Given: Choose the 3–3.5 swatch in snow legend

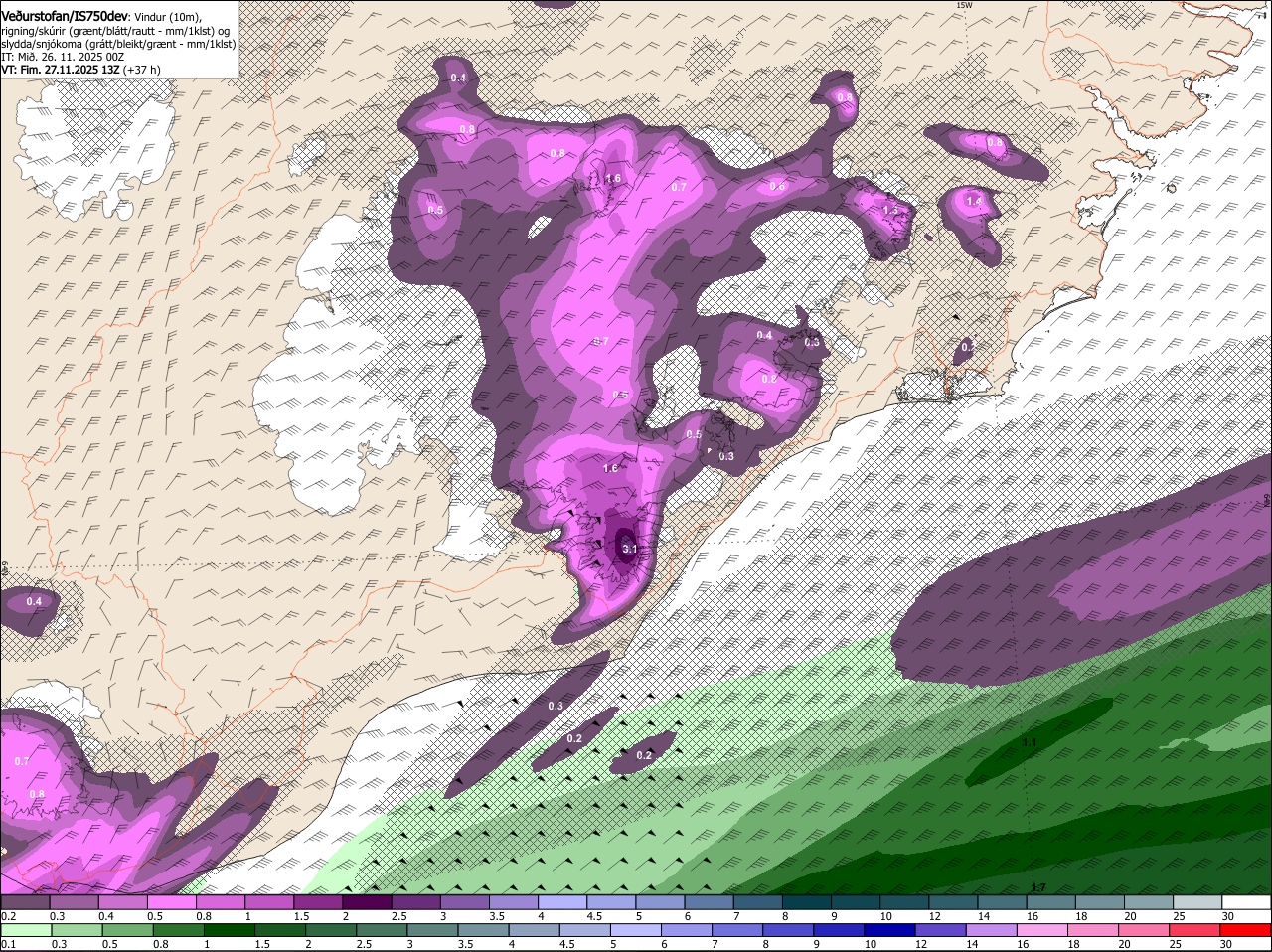Looking at the screenshot, I should point(464,902).
